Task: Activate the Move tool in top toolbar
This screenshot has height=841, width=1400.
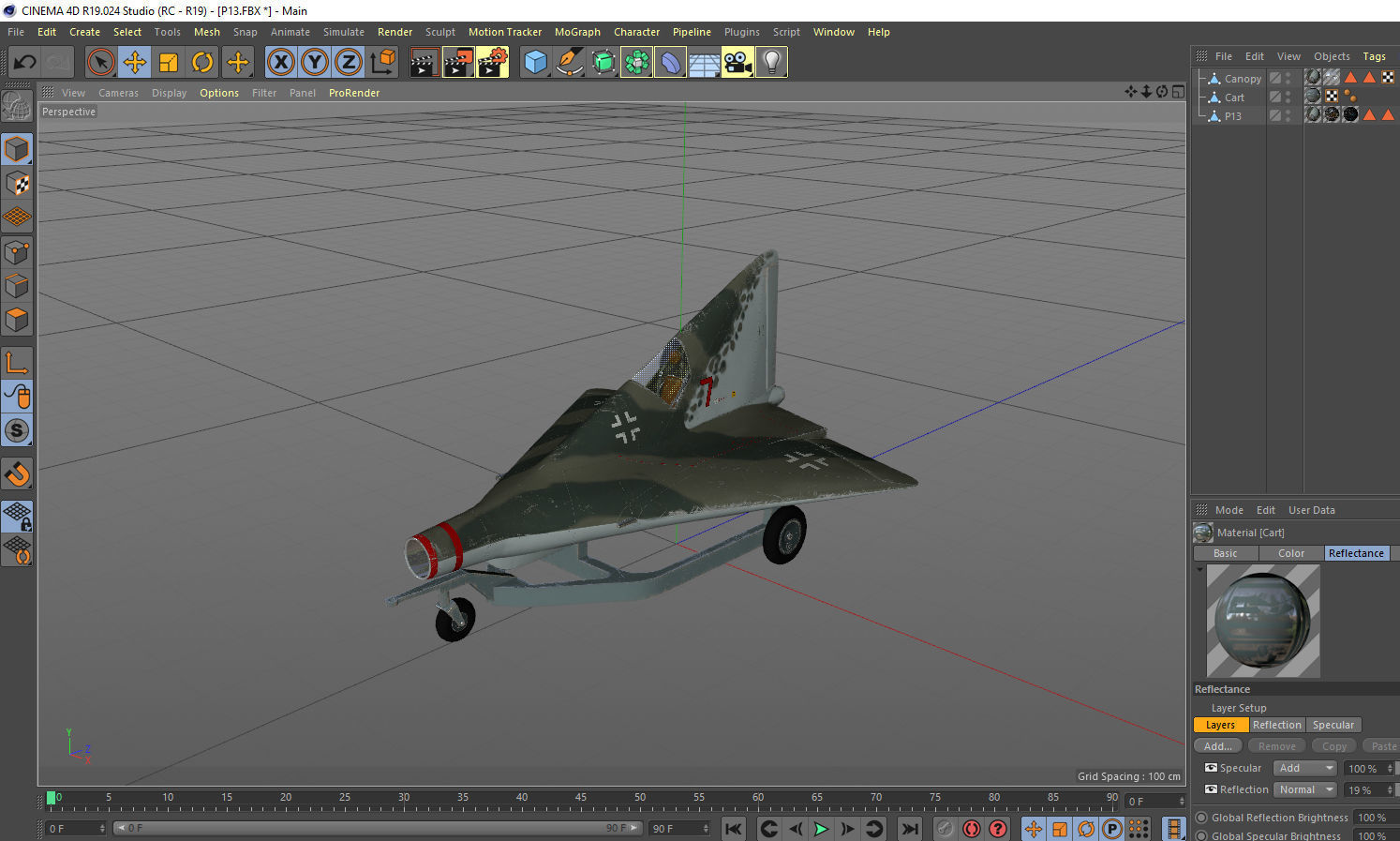Action: click(x=135, y=63)
